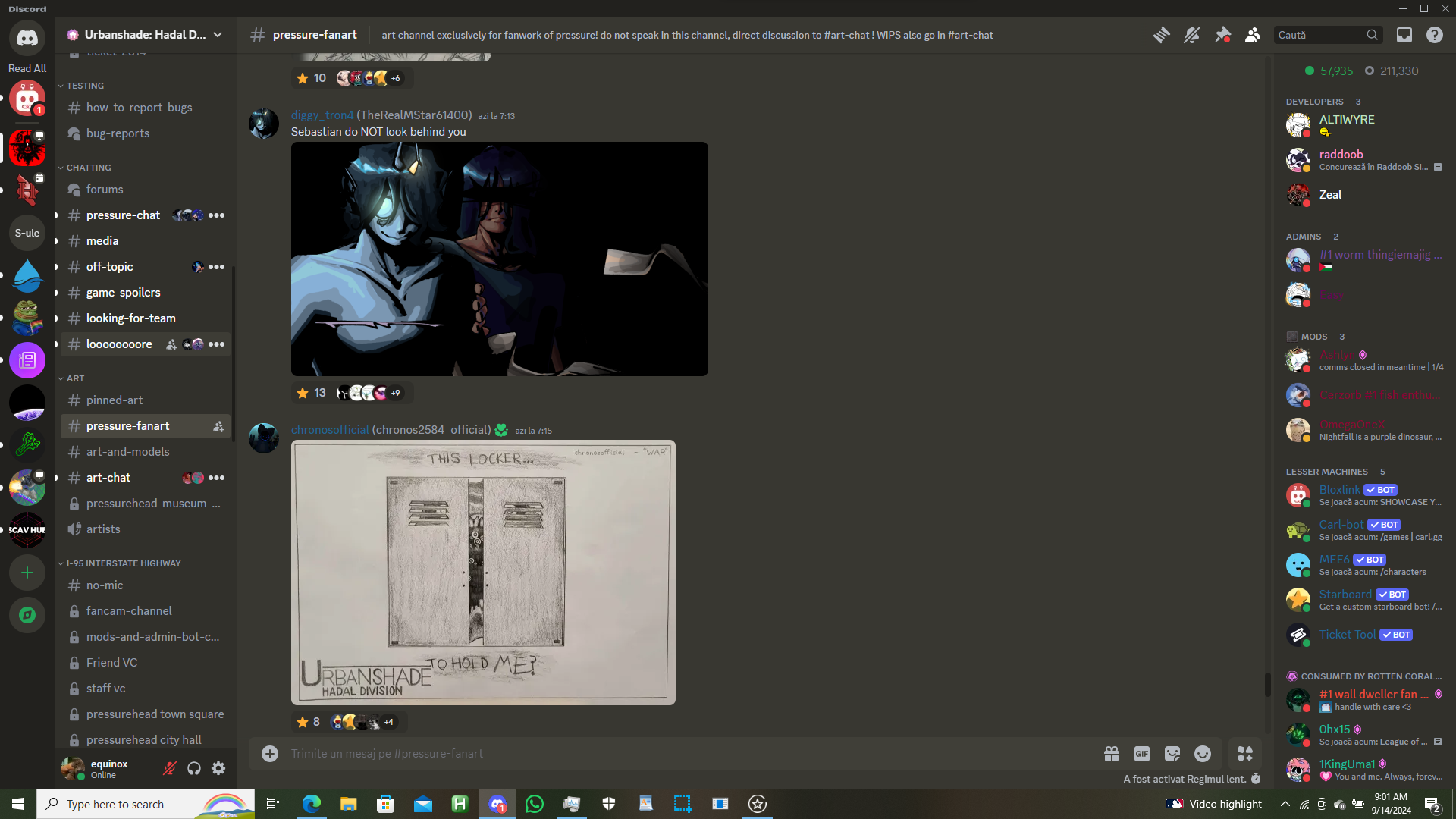This screenshot has height=819, width=1456.
Task: Unmute the microphone in user panel
Action: coord(170,769)
